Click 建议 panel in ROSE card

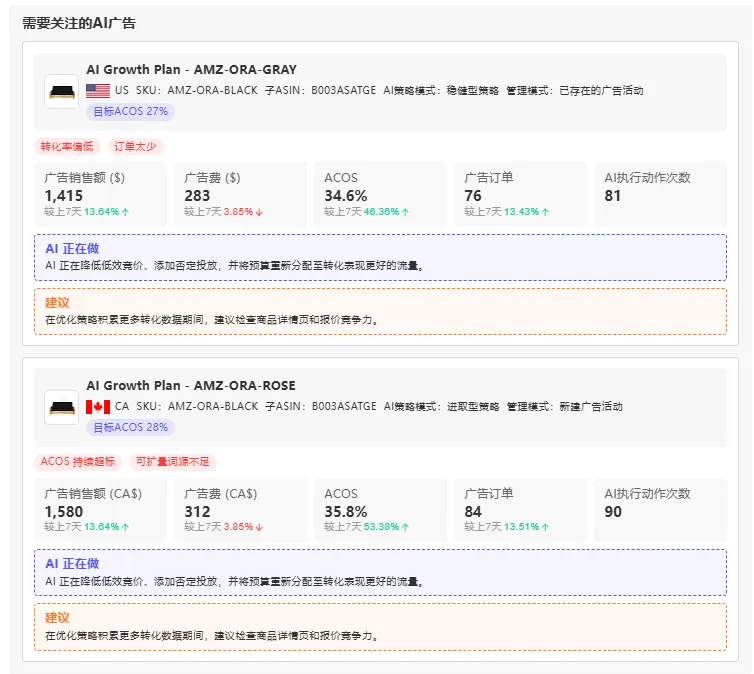[380, 627]
